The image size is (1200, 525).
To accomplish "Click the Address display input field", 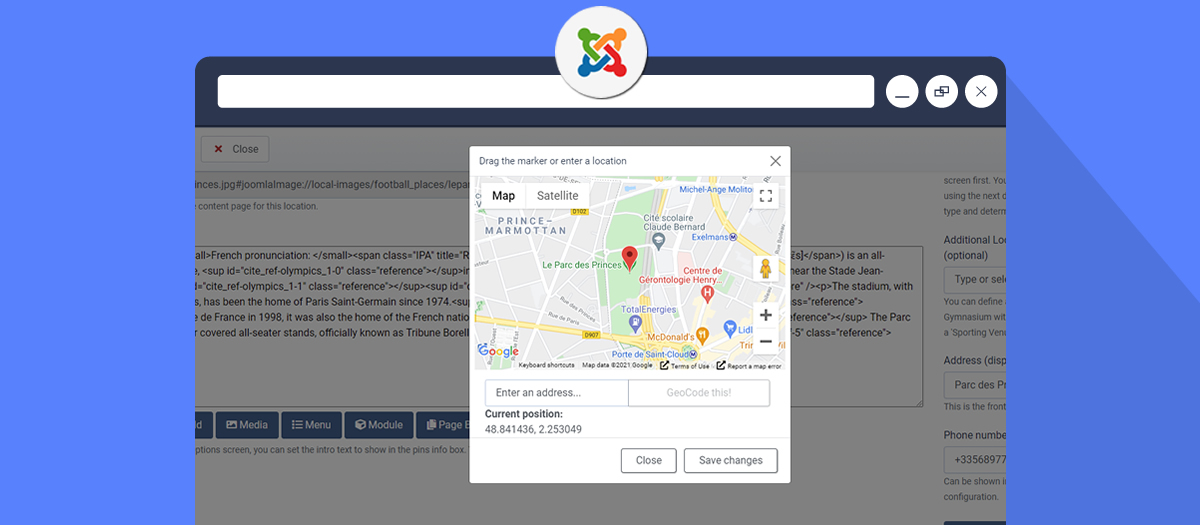I will click(x=974, y=386).
